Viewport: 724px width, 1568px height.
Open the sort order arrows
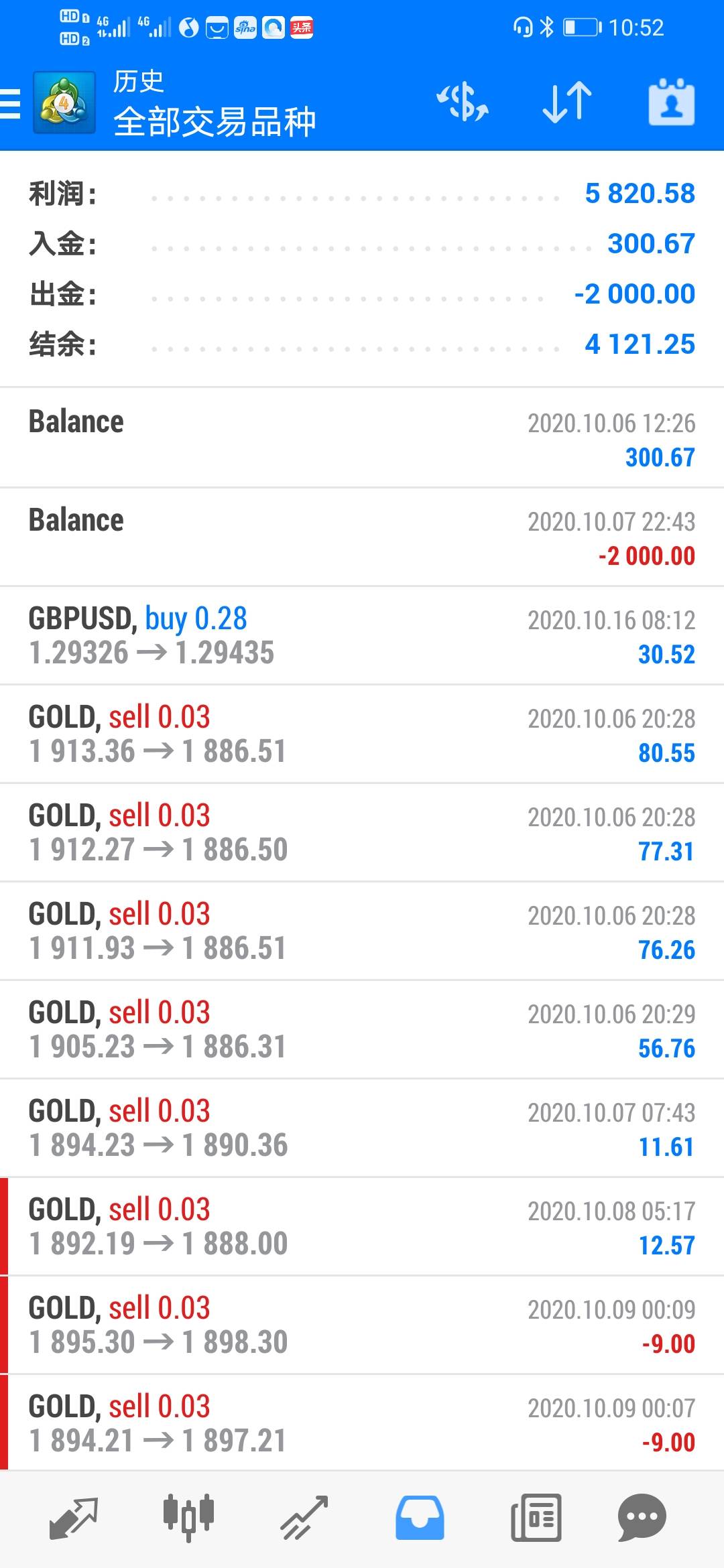click(566, 103)
